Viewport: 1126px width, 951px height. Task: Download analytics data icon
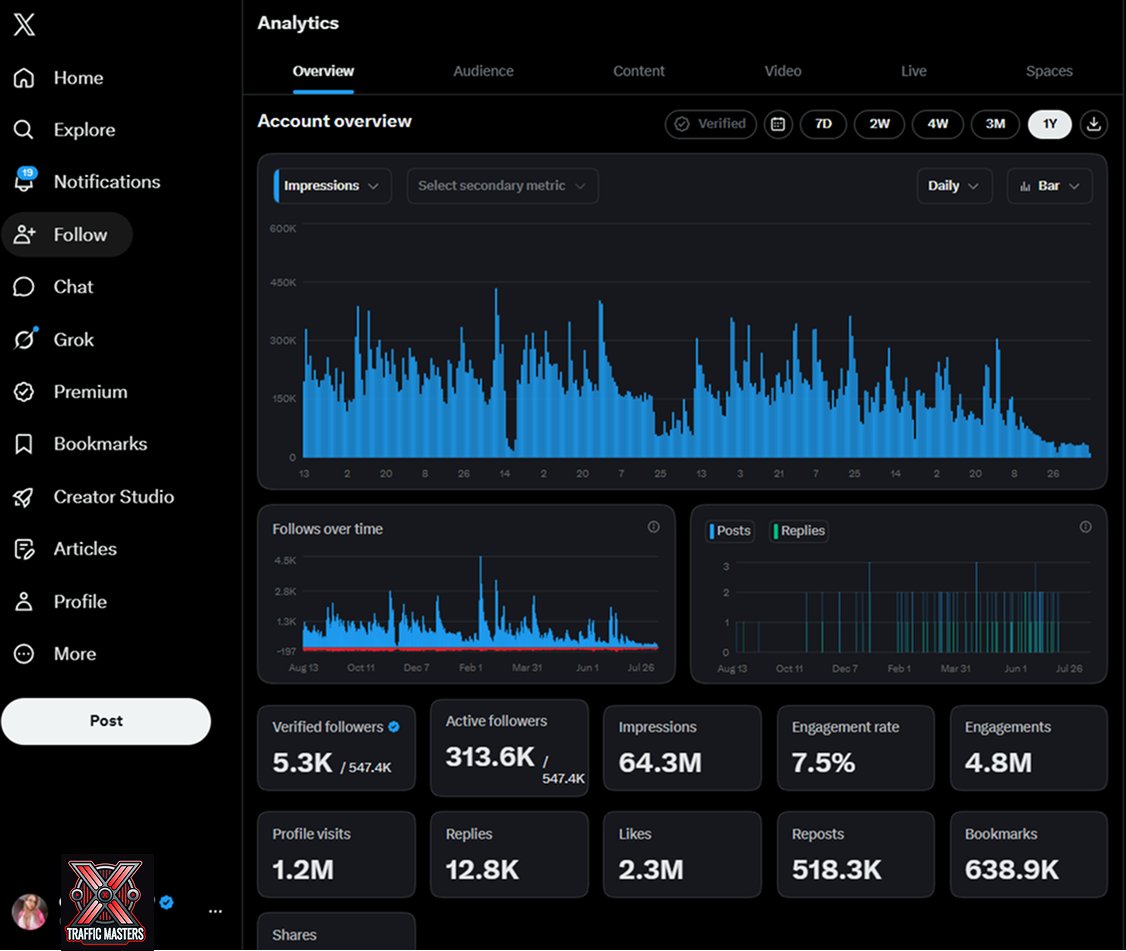[x=1093, y=124]
